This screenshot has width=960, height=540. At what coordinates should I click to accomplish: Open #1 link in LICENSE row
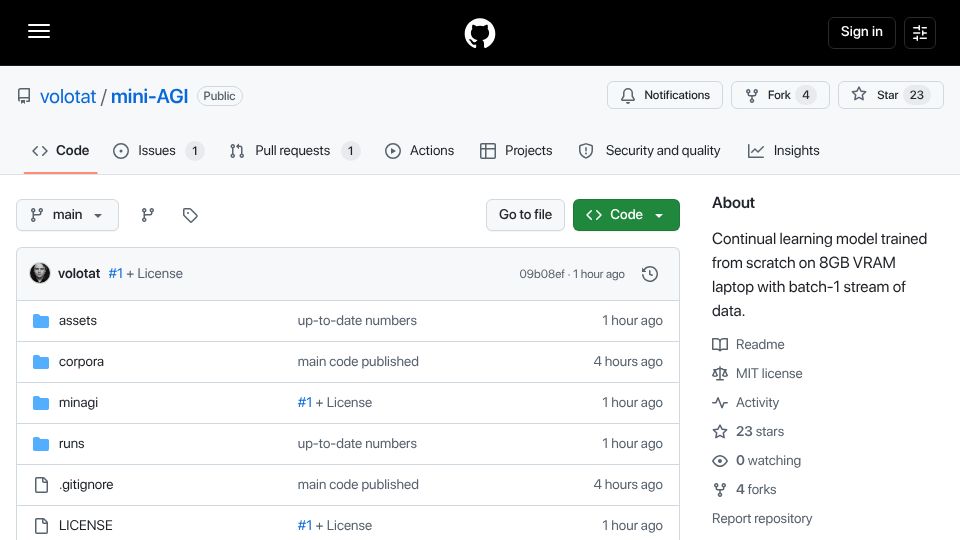305,526
